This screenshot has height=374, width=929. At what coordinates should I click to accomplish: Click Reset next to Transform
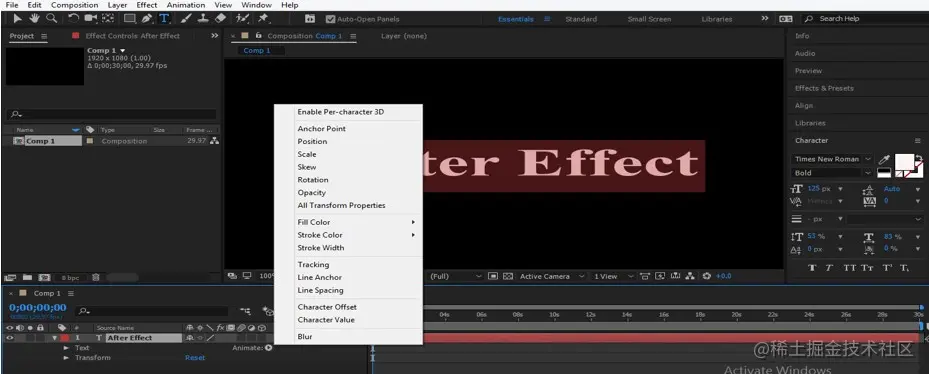195,358
